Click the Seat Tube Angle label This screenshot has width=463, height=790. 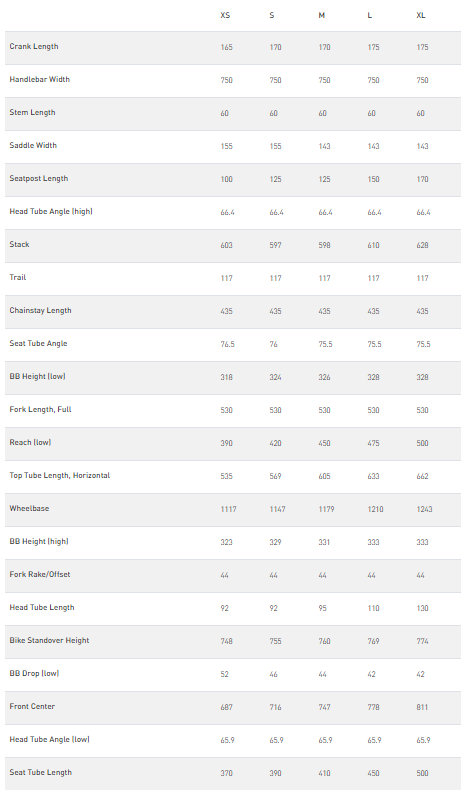(x=38, y=344)
